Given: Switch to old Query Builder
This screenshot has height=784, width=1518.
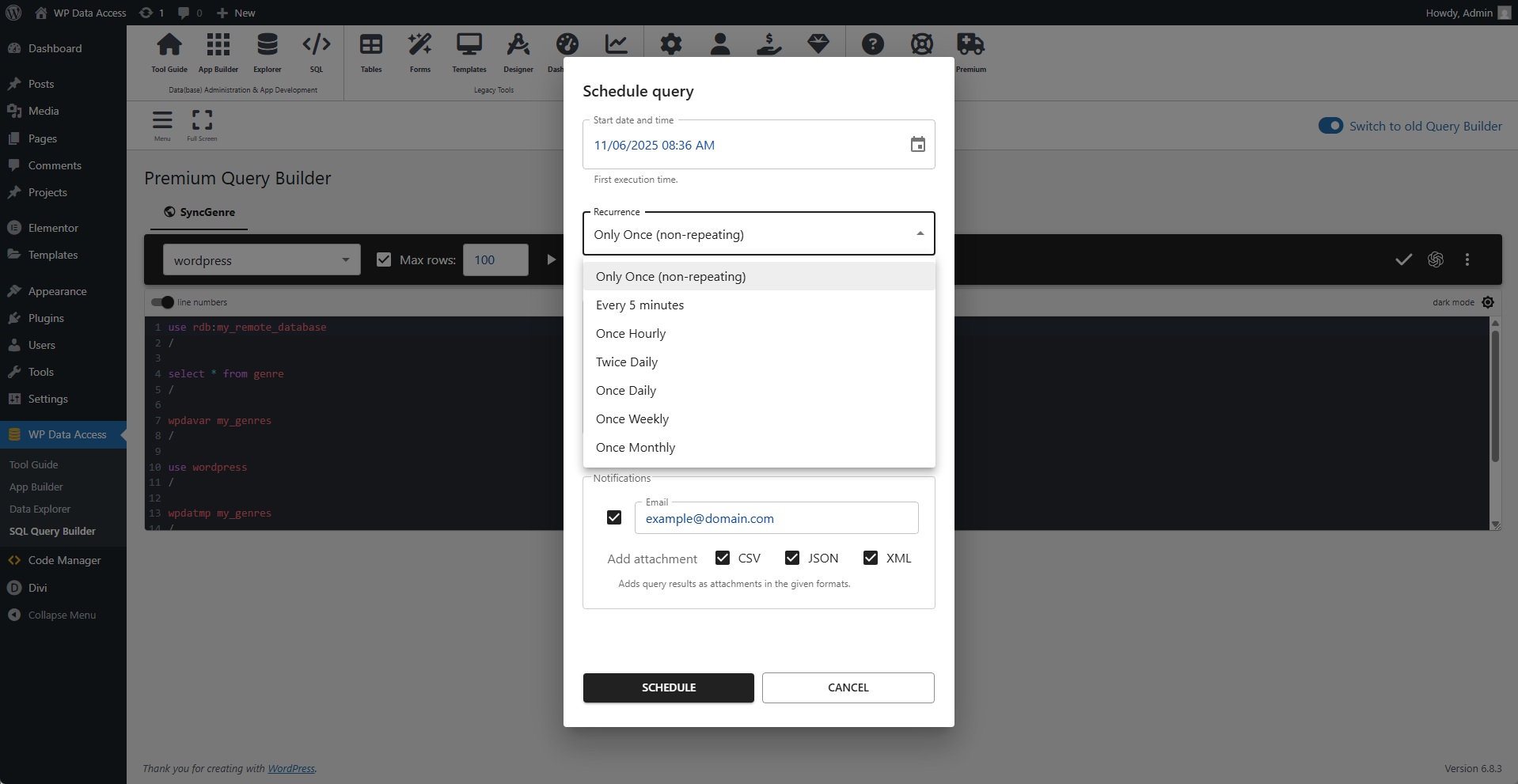Looking at the screenshot, I should pos(1330,125).
